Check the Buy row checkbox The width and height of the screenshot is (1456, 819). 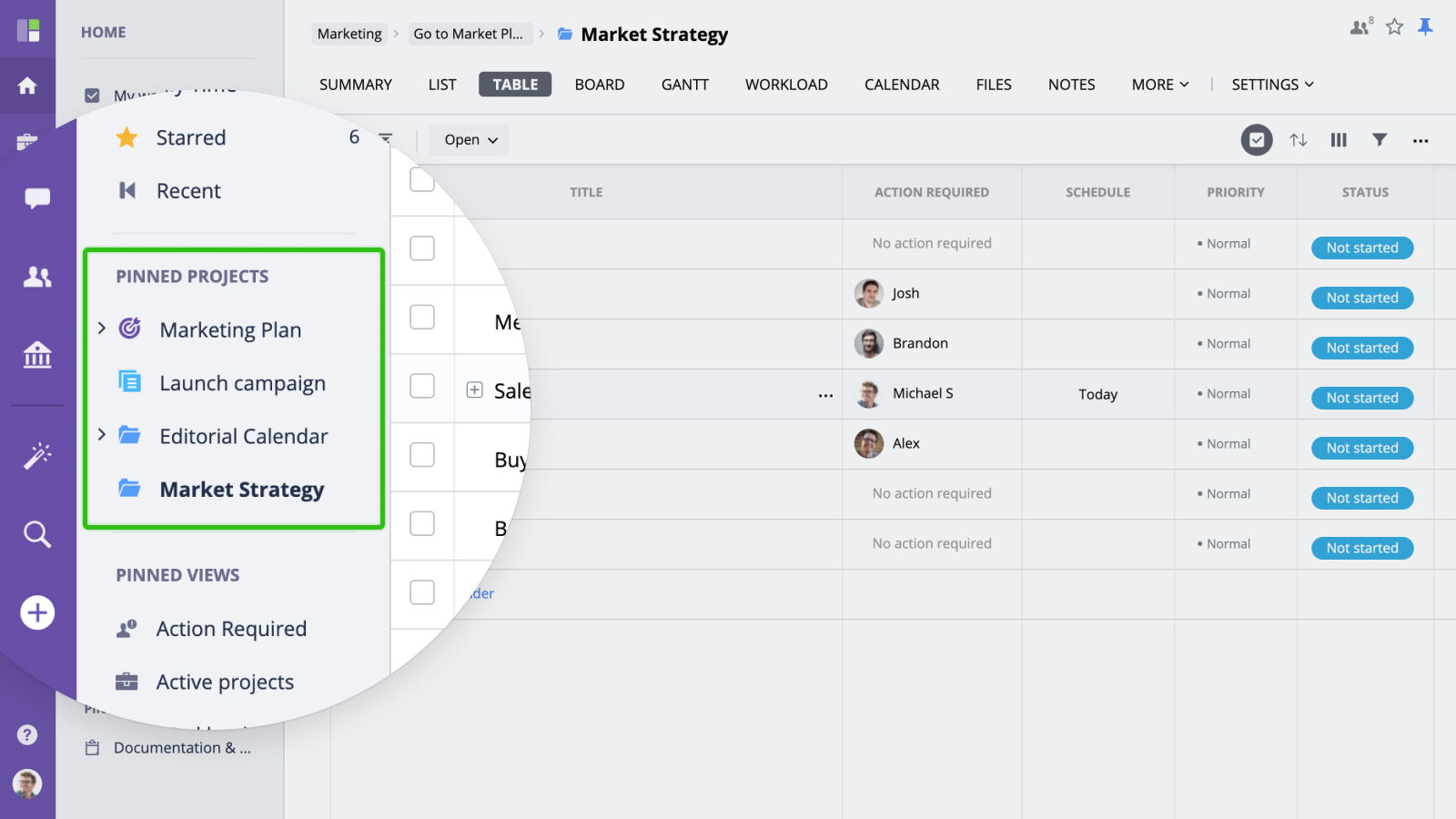point(422,454)
